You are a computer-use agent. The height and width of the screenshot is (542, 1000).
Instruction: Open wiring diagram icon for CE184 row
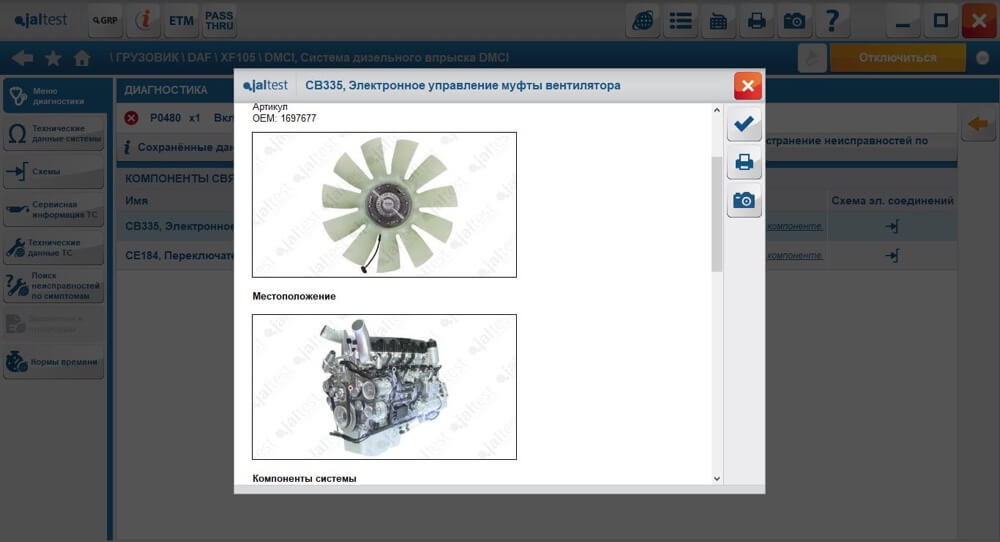[x=892, y=256]
